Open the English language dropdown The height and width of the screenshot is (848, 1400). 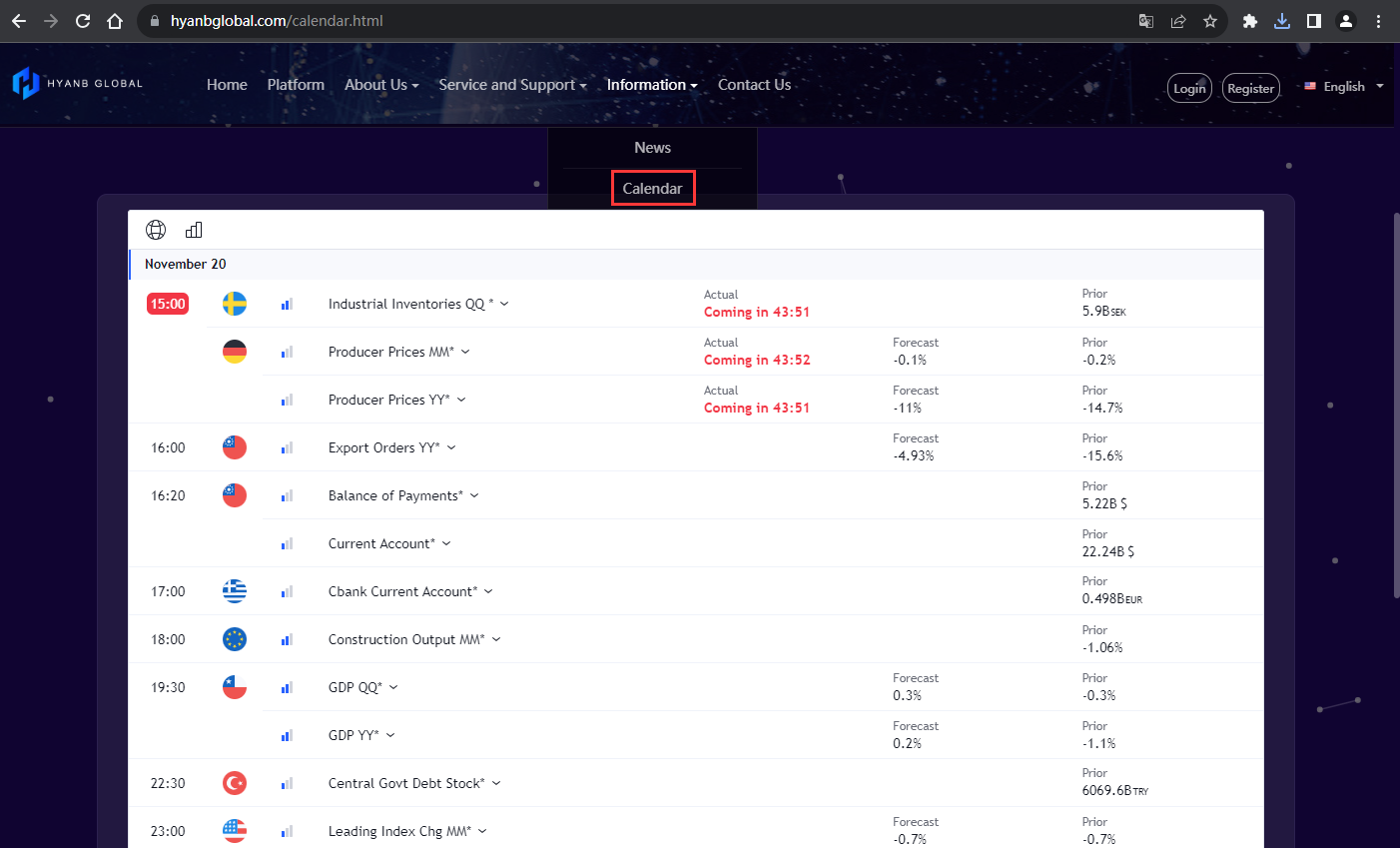coord(1344,87)
